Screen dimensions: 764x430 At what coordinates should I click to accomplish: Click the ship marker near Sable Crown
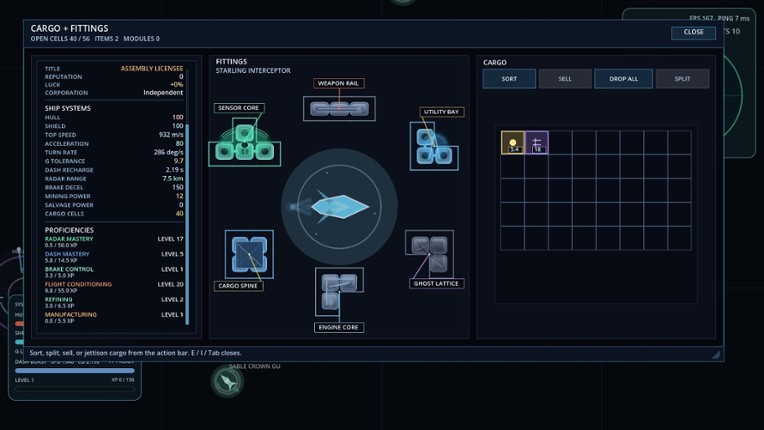(228, 381)
